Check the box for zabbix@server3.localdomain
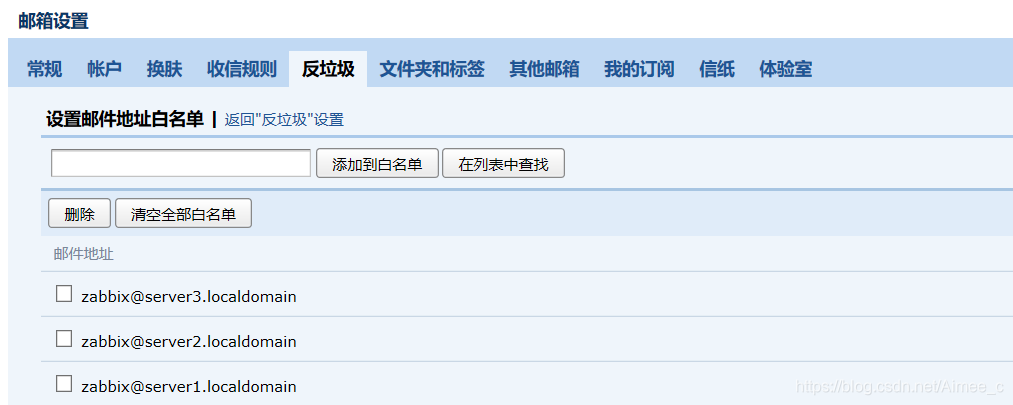 [x=64, y=294]
